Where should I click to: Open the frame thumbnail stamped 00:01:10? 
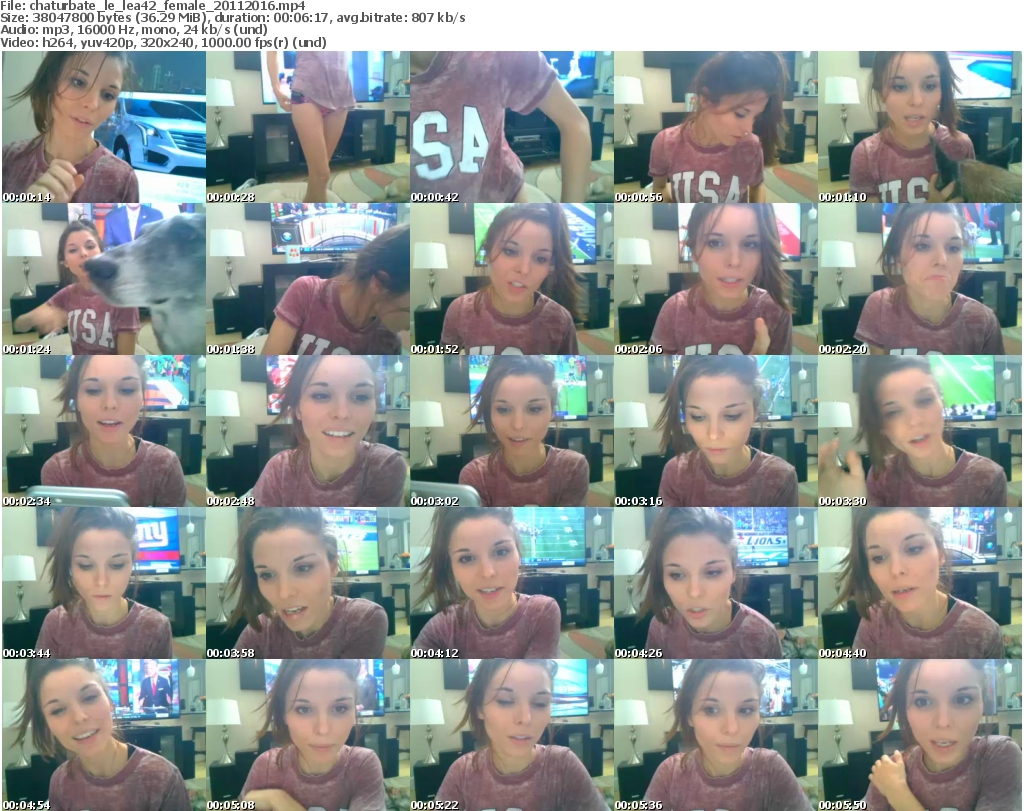[920, 127]
